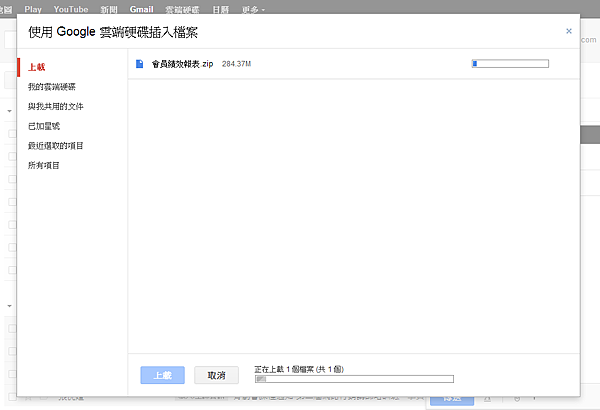This screenshot has height=410, width=600.
Task: Click the file size 284.37M
Action: coord(236,64)
